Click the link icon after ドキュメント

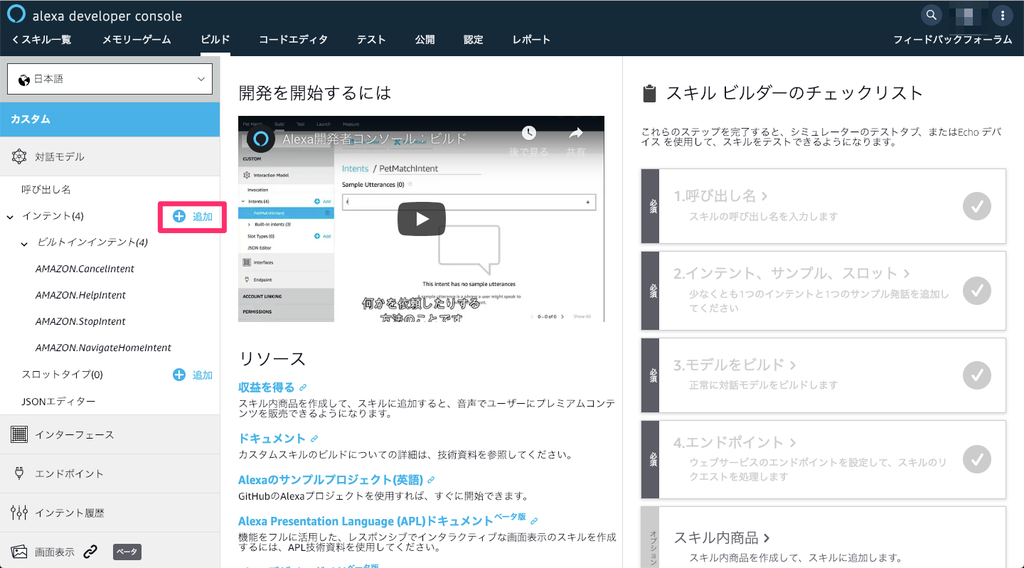[x=314, y=439]
